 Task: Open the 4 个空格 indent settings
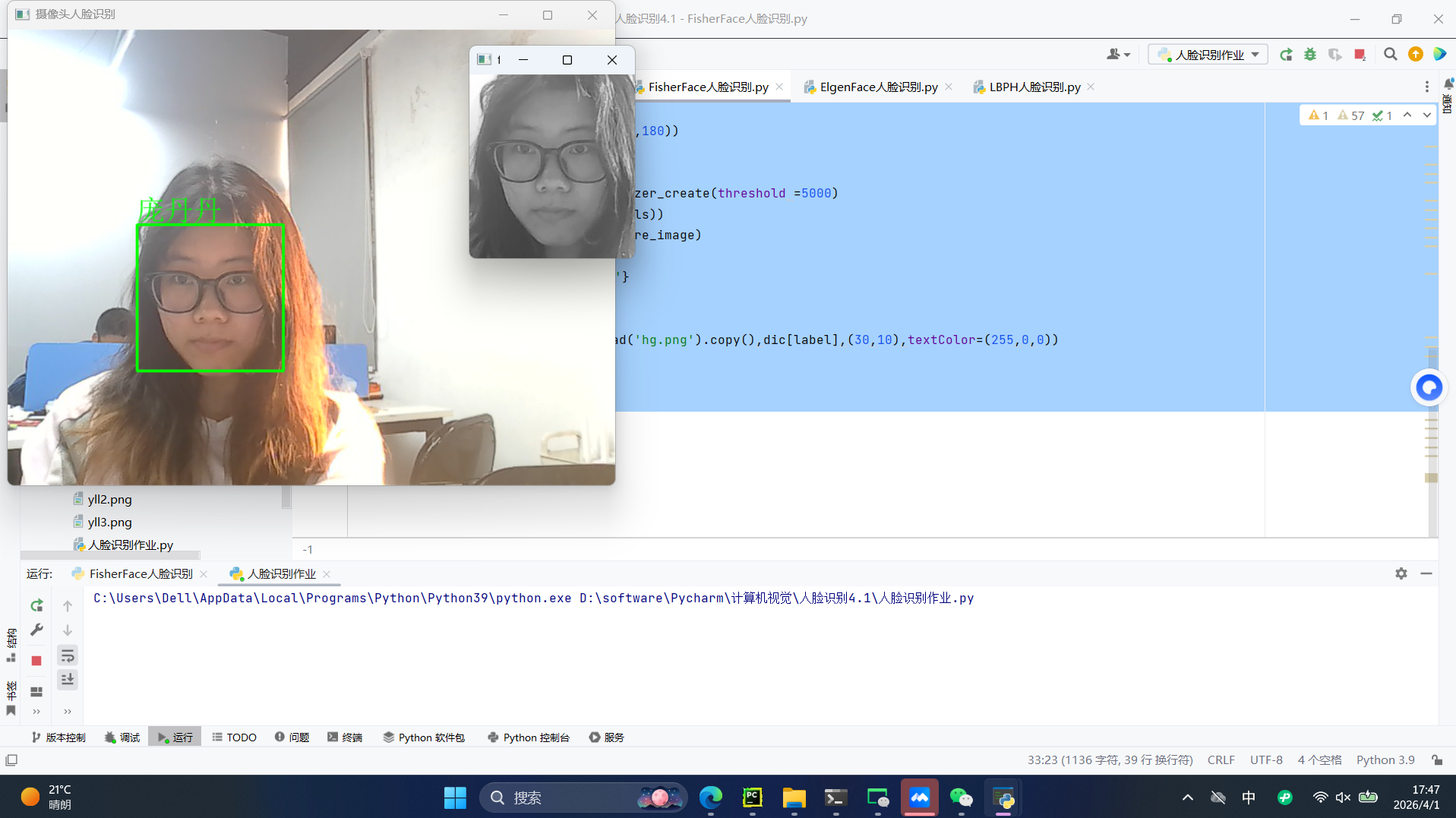point(1319,760)
